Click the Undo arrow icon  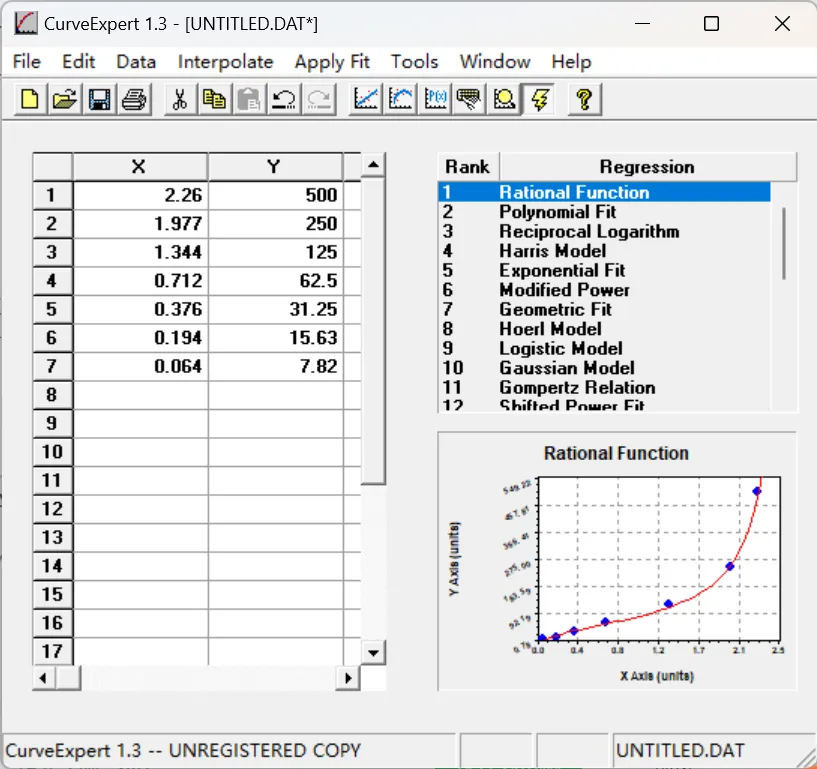[284, 99]
